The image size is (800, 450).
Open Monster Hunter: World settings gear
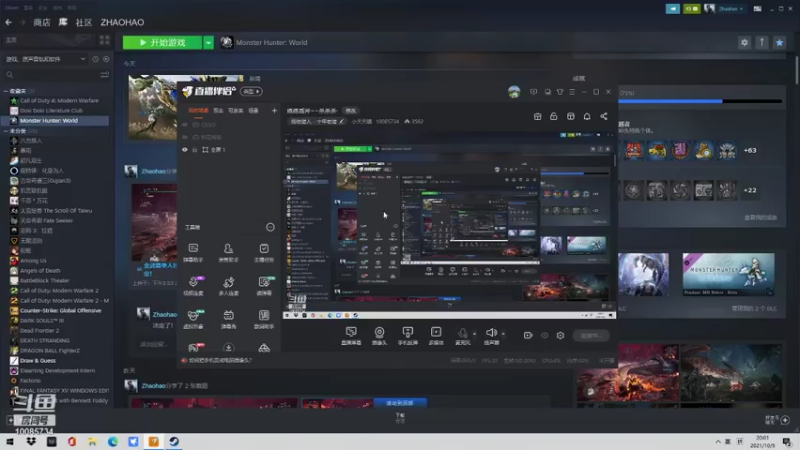point(744,42)
